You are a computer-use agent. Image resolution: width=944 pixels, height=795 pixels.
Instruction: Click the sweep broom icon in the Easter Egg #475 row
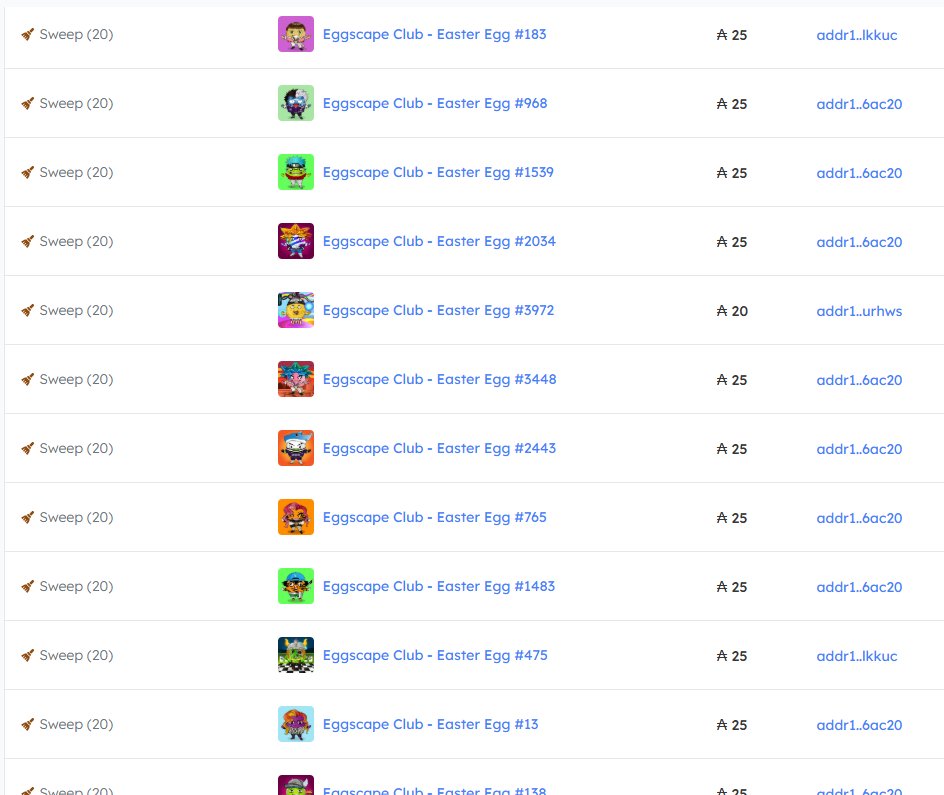[28, 655]
